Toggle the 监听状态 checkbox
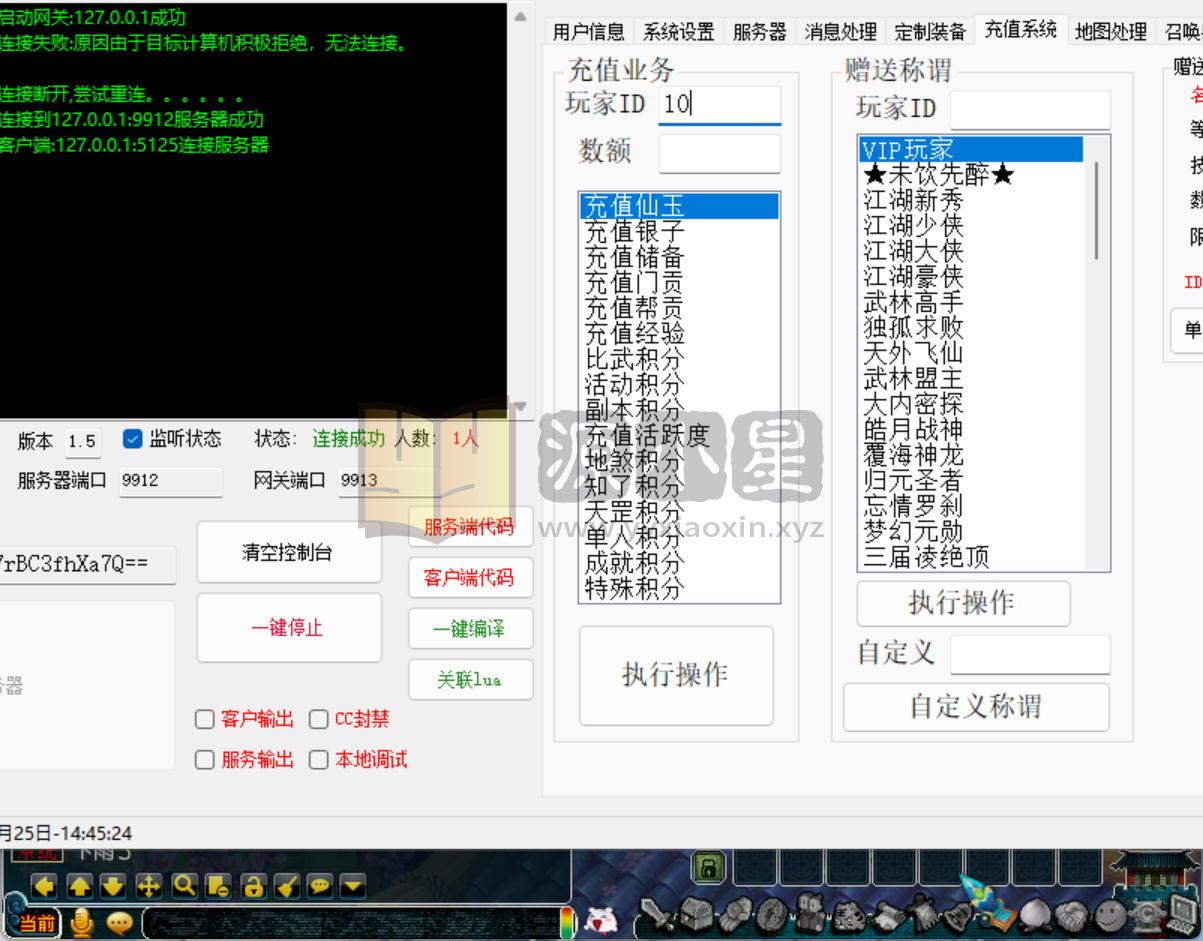This screenshot has height=941, width=1203. 133,438
